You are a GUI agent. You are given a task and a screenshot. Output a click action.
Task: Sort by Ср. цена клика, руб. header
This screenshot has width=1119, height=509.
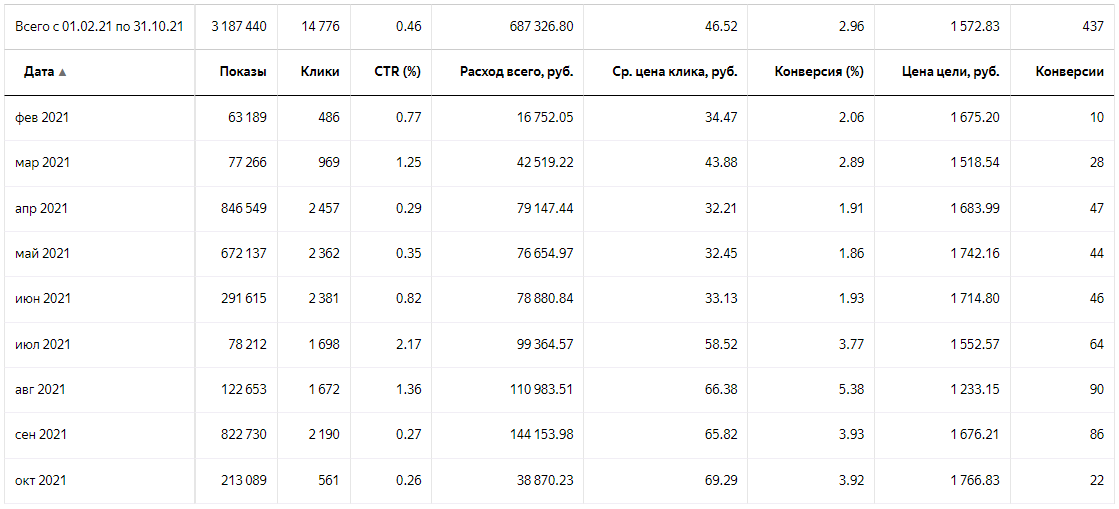click(x=675, y=72)
